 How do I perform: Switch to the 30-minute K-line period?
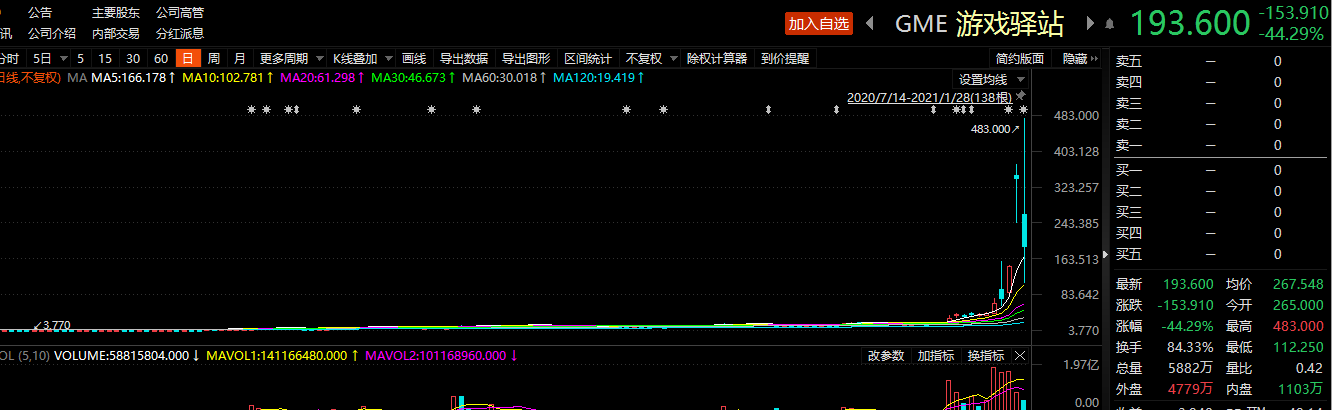pyautogui.click(x=132, y=58)
